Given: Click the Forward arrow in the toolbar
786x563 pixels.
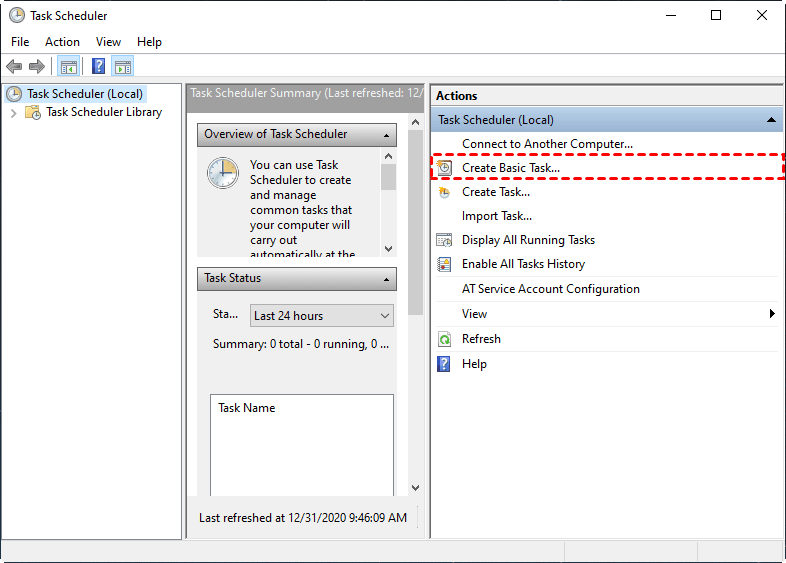Looking at the screenshot, I should 37,67.
